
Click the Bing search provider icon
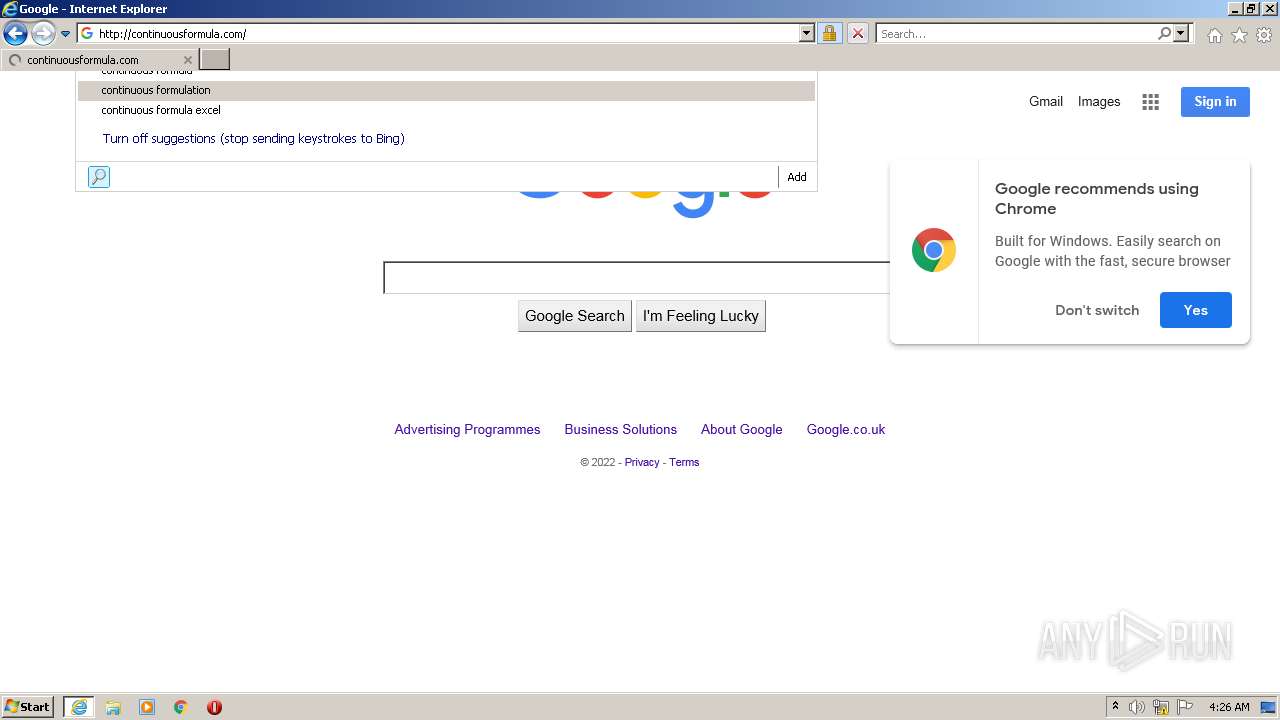coord(99,177)
